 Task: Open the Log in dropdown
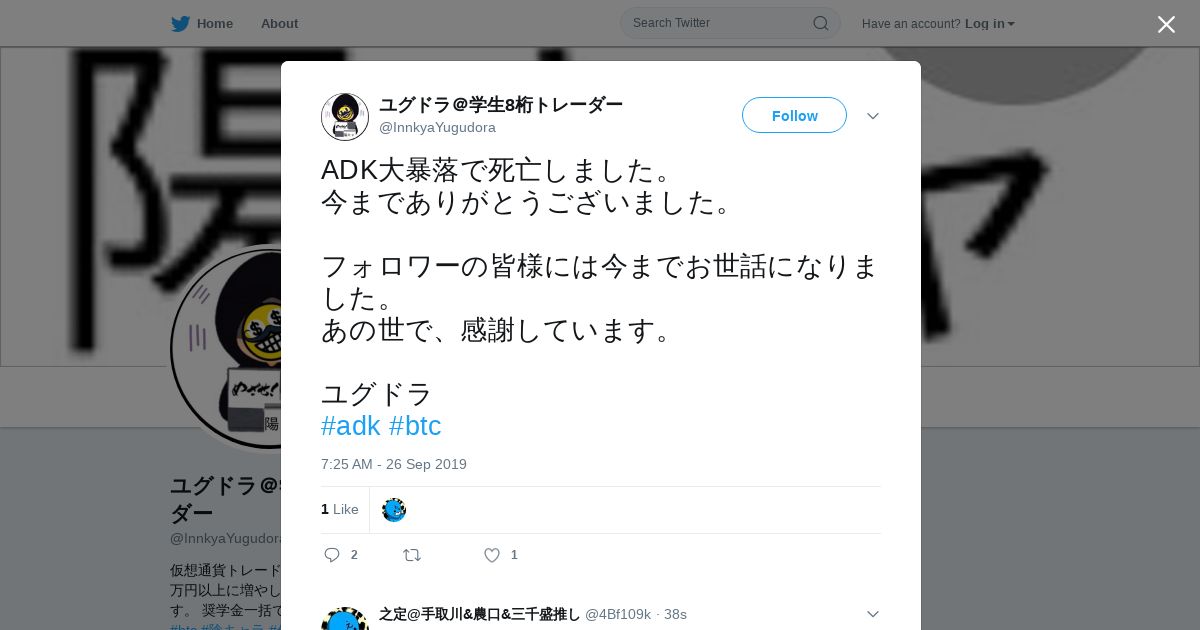[990, 23]
